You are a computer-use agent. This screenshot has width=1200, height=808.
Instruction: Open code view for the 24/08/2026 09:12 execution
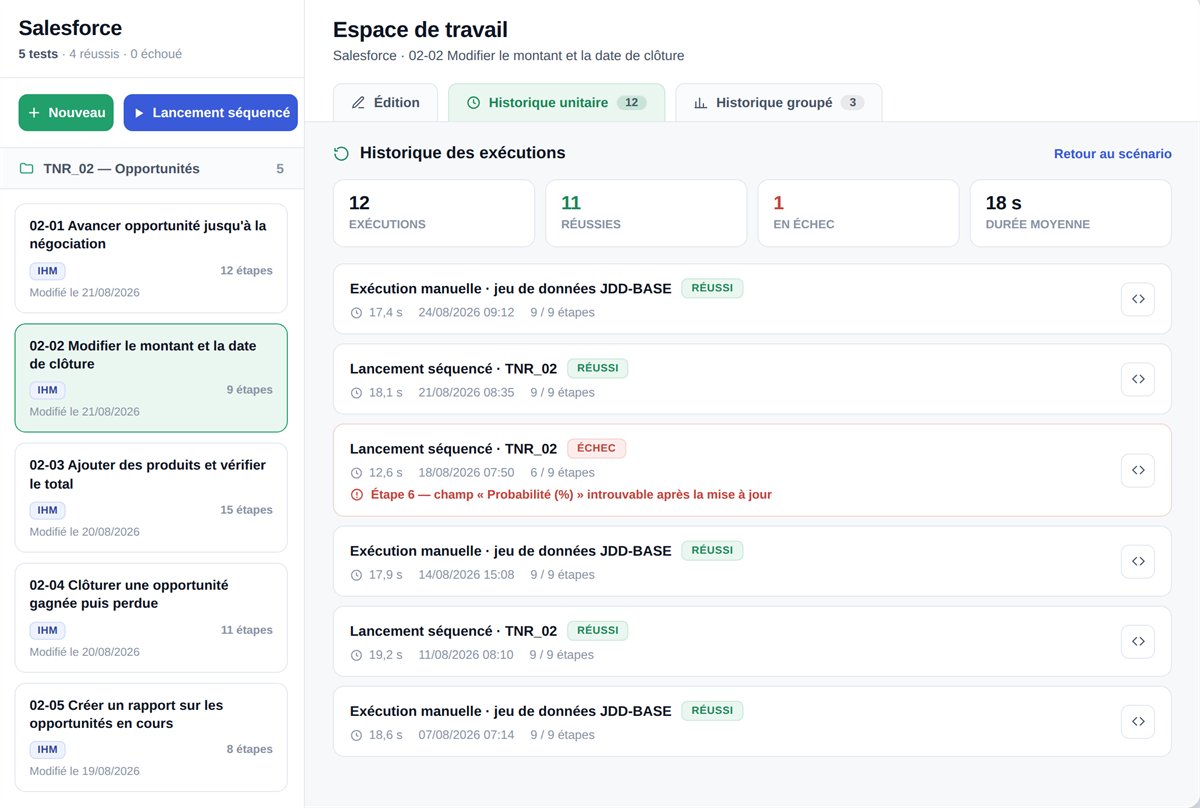coord(1138,299)
